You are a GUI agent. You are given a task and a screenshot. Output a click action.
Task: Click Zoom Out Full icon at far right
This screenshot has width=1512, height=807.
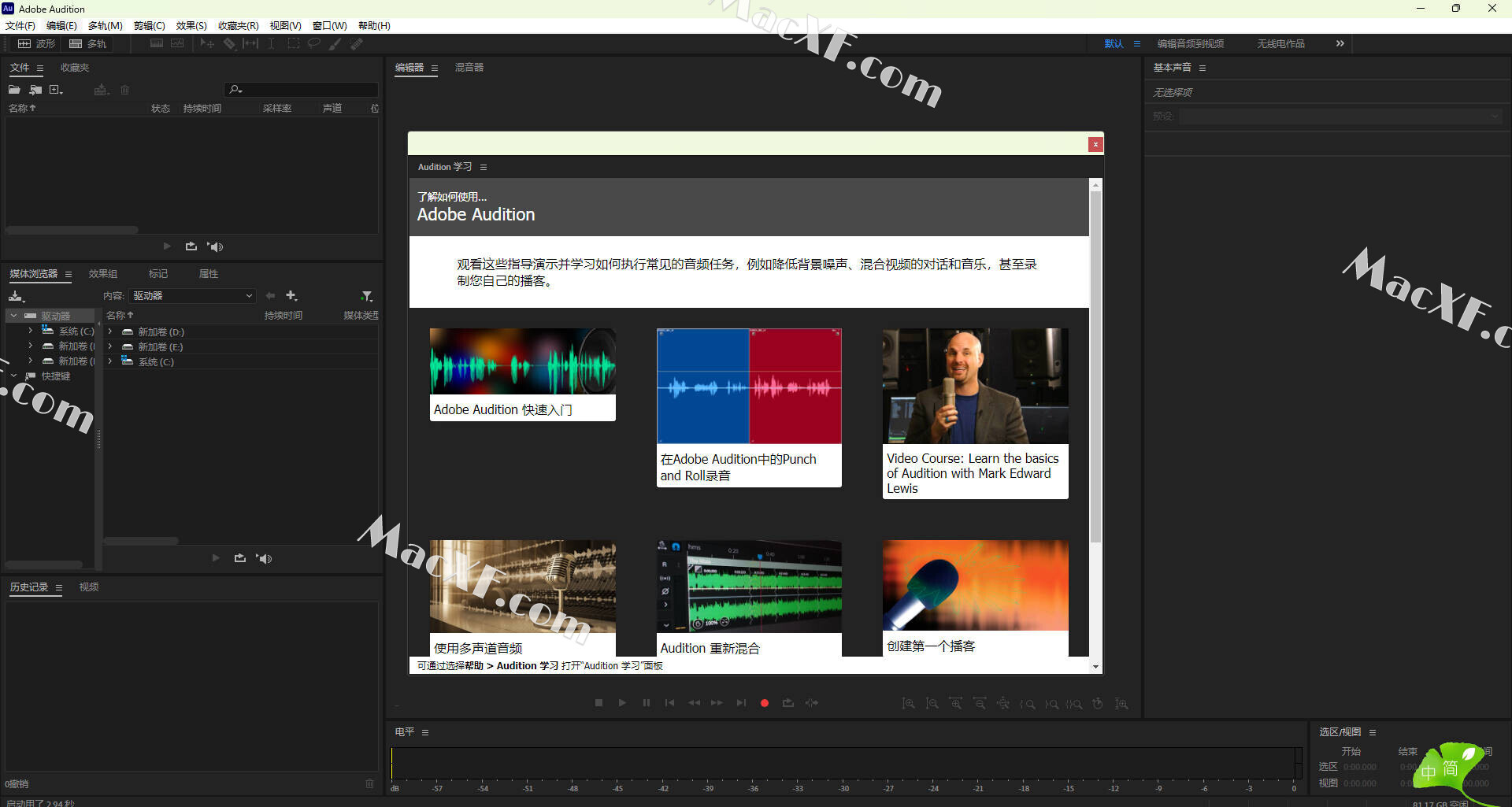(1121, 703)
